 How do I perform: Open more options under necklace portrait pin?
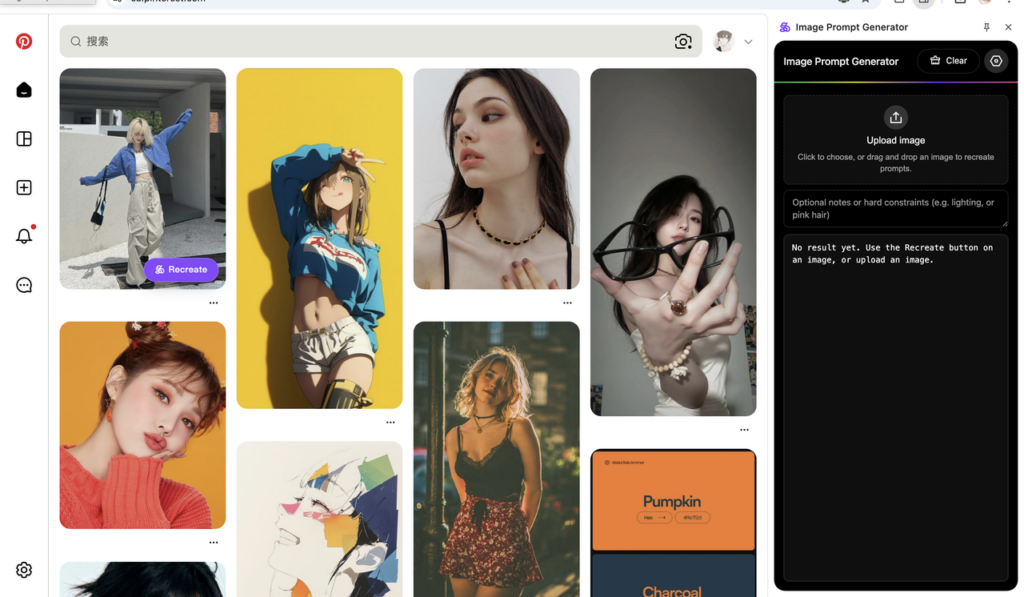coord(568,303)
